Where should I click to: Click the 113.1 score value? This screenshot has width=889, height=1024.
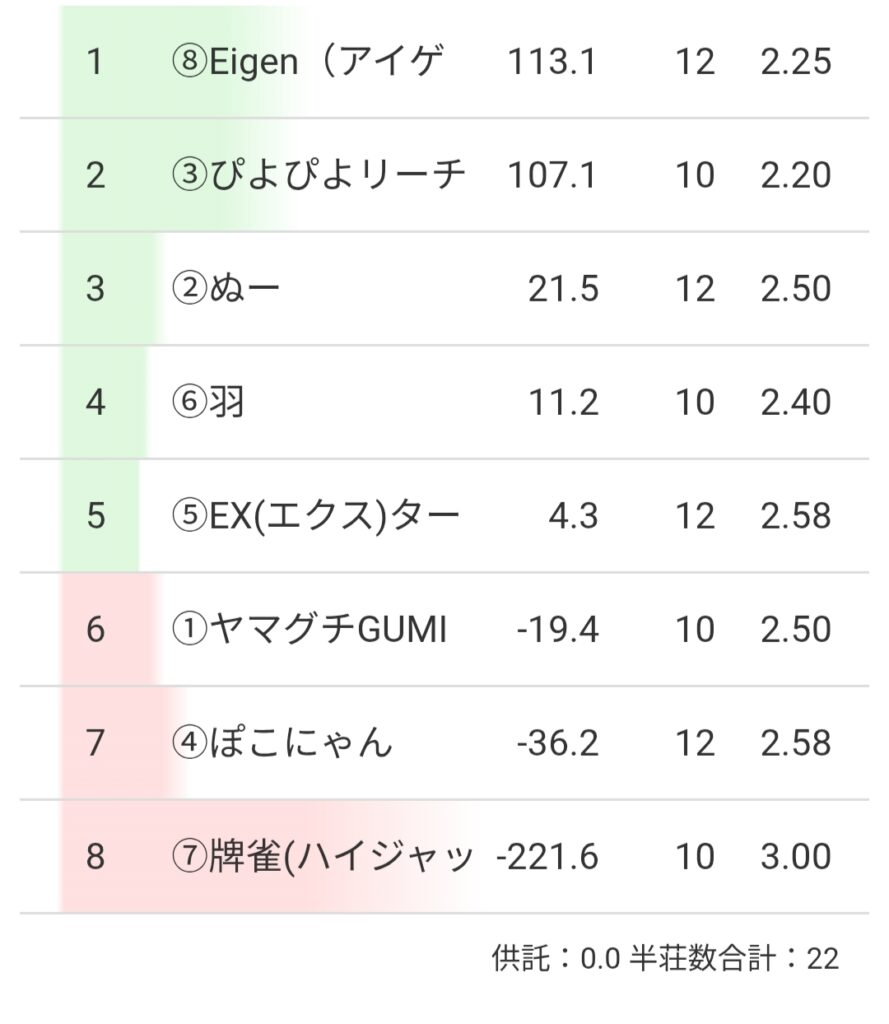pos(552,62)
